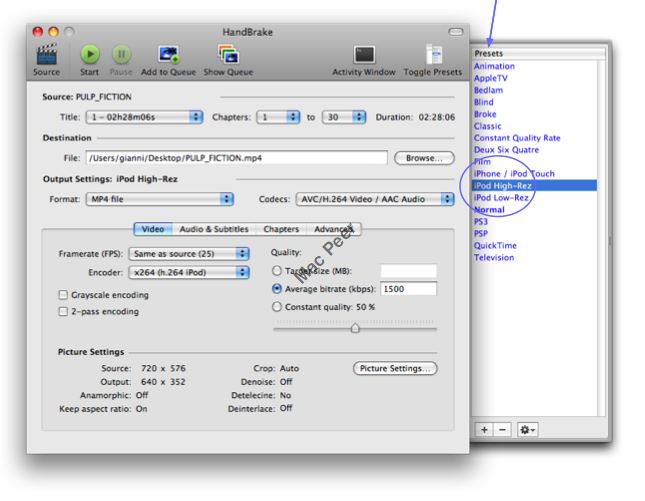Viewport: 645px width, 501px height.
Task: Select the QuickTime preset
Action: click(x=495, y=246)
